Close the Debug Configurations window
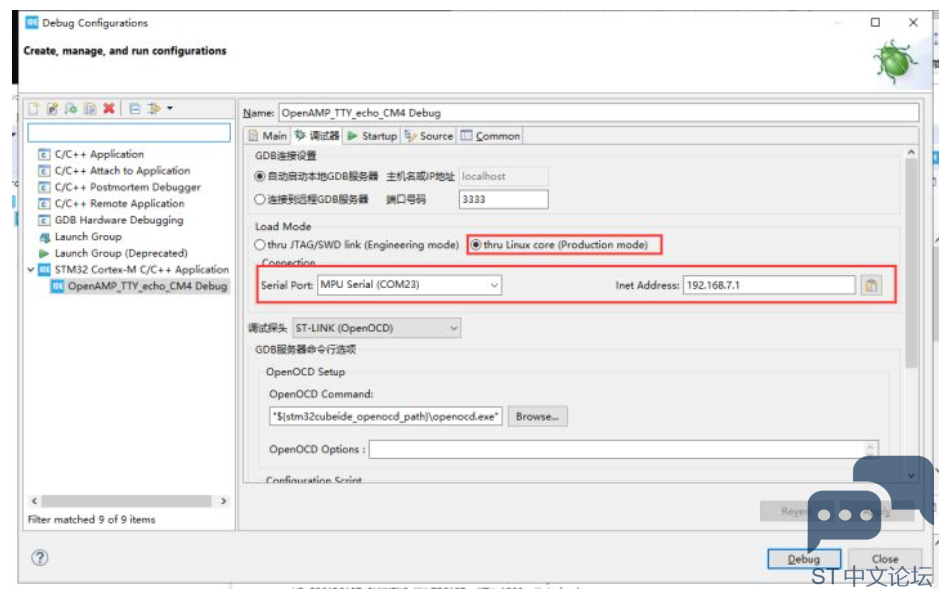This screenshot has height=600, width=945. pyautogui.click(x=913, y=22)
